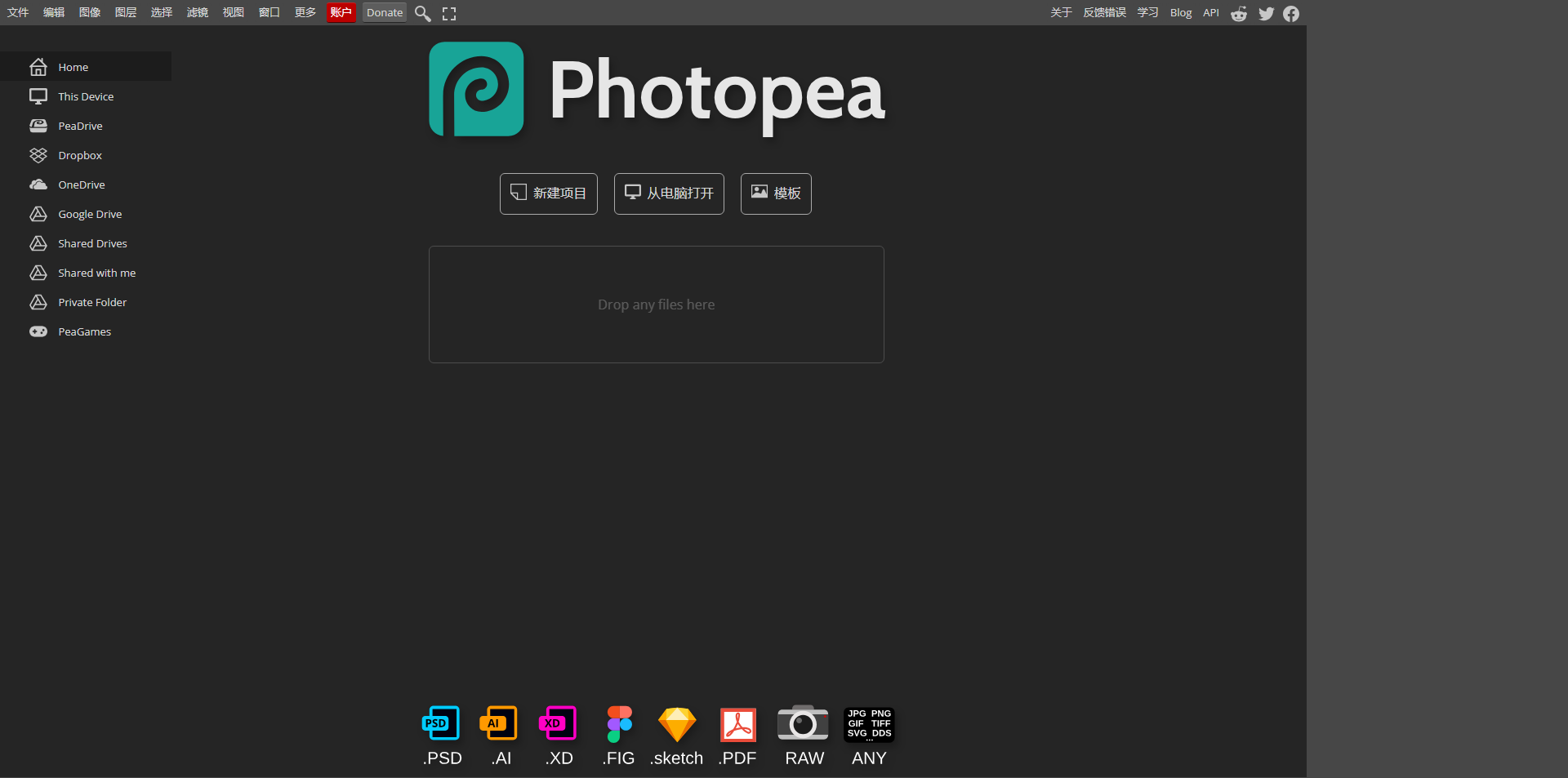Select the Google Drive sidebar label
The image size is (1568, 778).
[x=90, y=214]
